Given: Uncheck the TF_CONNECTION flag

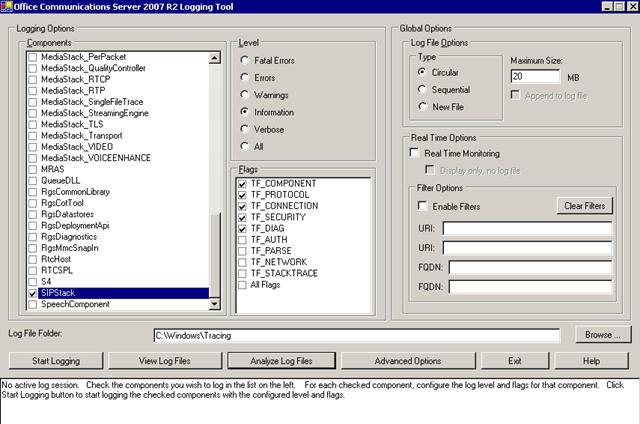Looking at the screenshot, I should [x=242, y=206].
